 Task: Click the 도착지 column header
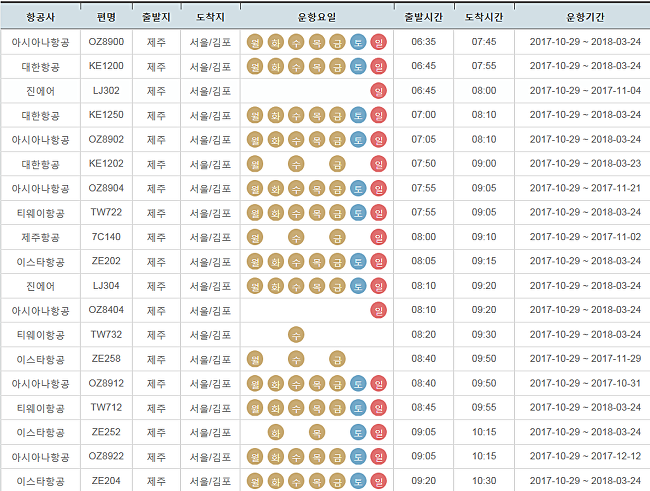(210, 17)
